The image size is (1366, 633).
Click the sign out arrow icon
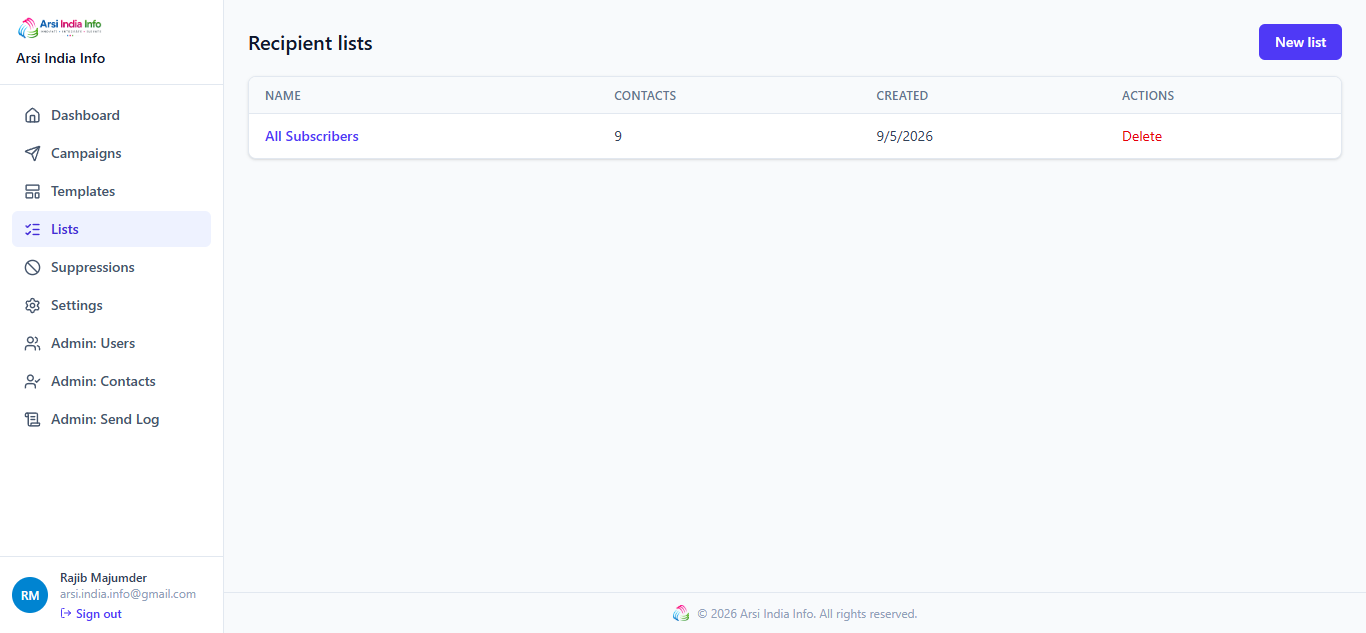[x=66, y=614]
